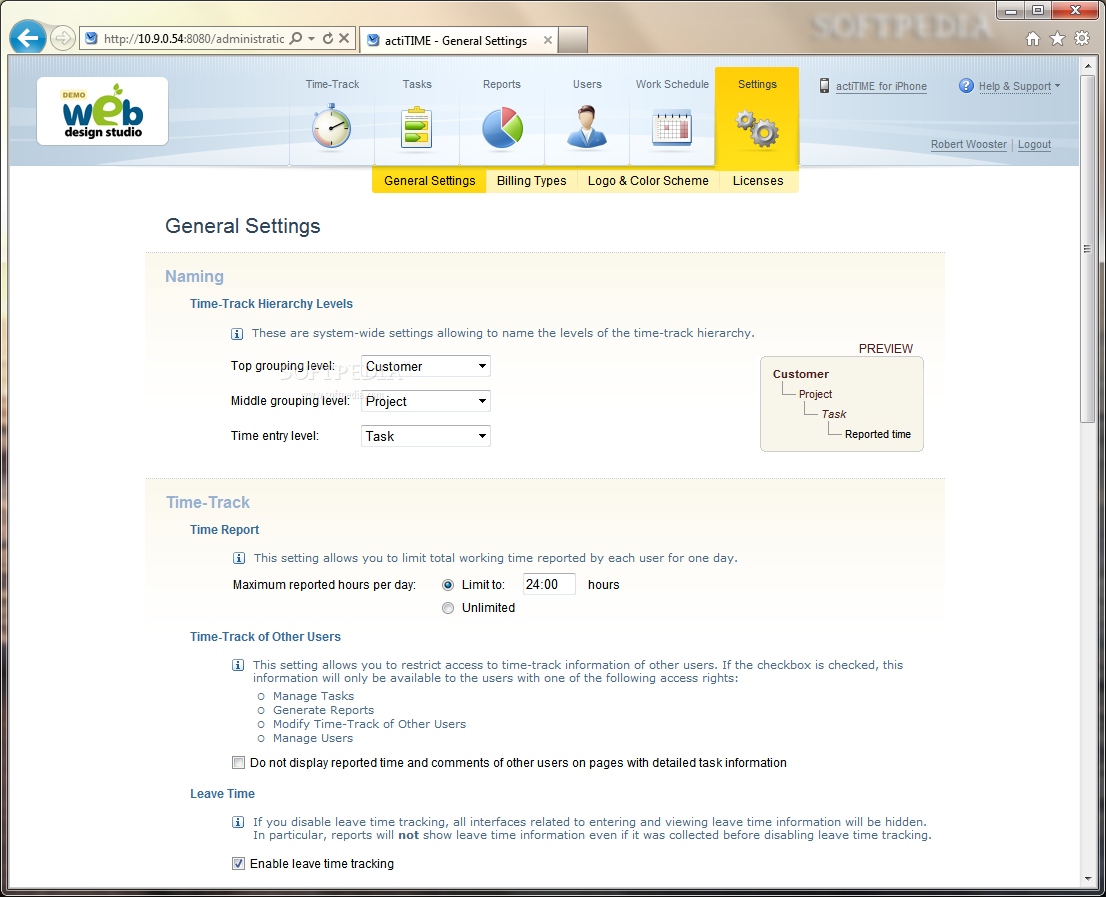Click info icon next to hierarchy description
The height and width of the screenshot is (897, 1106).
(x=238, y=334)
